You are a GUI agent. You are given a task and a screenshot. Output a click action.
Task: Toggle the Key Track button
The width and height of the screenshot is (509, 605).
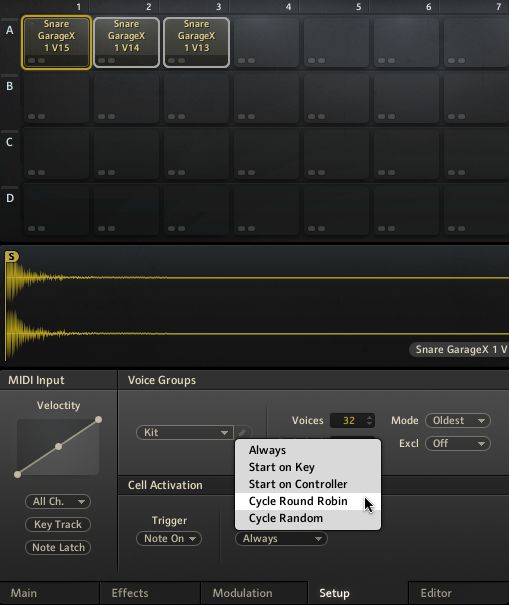[x=58, y=524]
